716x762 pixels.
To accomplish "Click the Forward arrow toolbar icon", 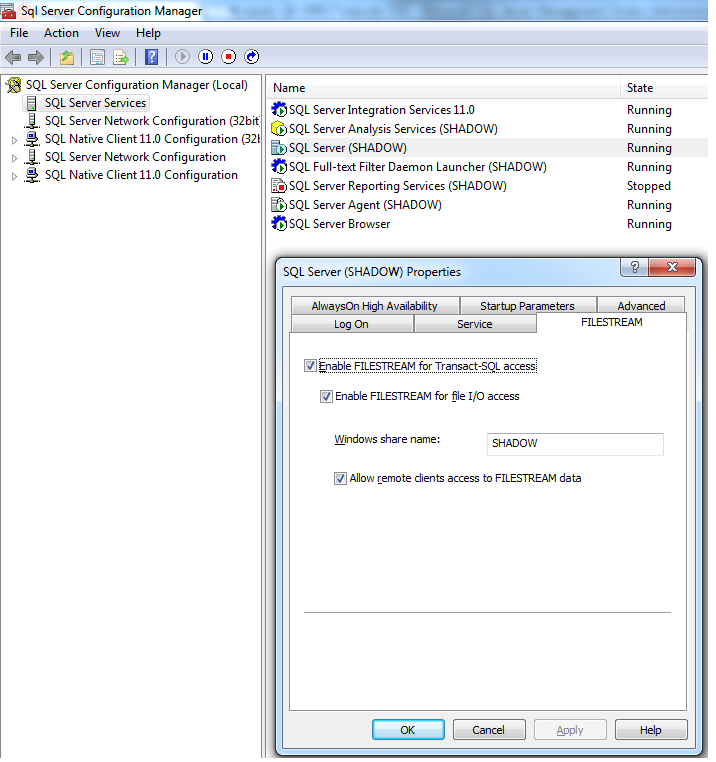I will [36, 57].
